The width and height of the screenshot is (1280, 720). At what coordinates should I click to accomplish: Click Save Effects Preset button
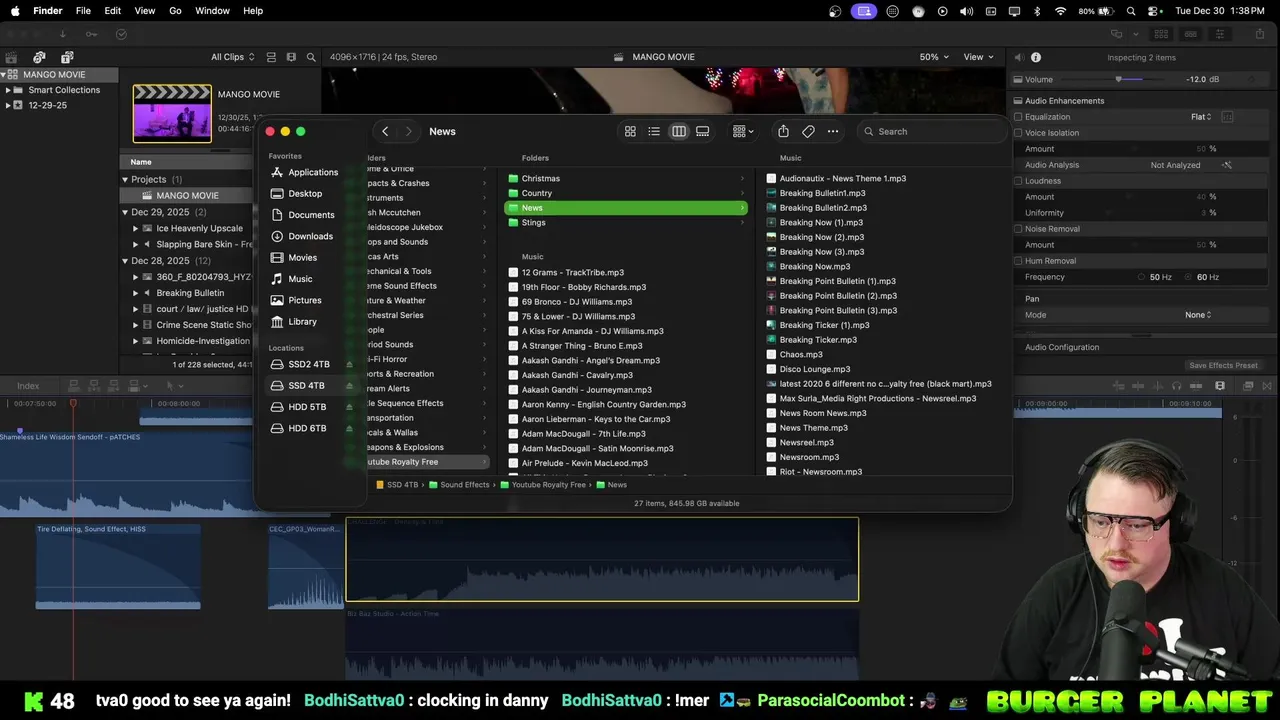1223,366
